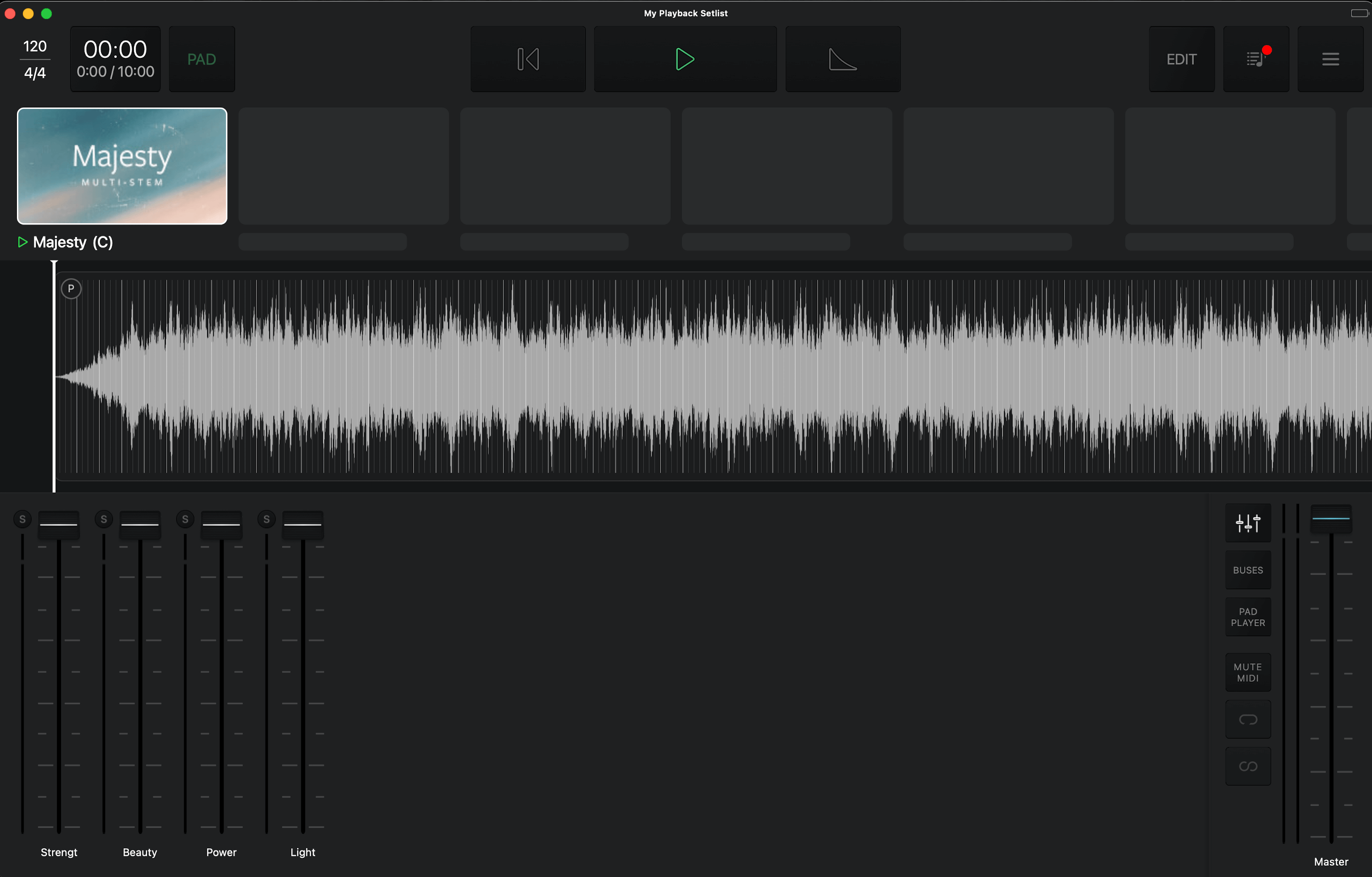The height and width of the screenshot is (877, 1372).
Task: Open the BUSES panel
Action: (1248, 570)
